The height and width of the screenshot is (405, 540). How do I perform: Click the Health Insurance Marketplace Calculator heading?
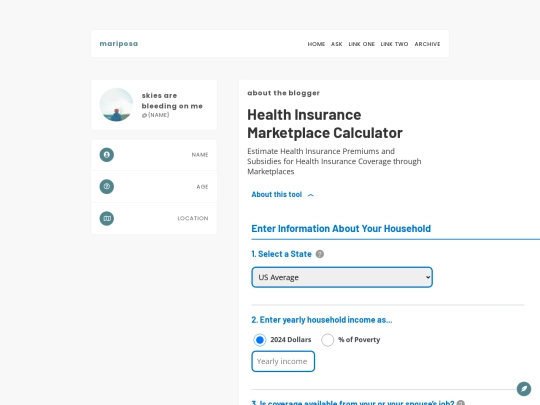[325, 124]
